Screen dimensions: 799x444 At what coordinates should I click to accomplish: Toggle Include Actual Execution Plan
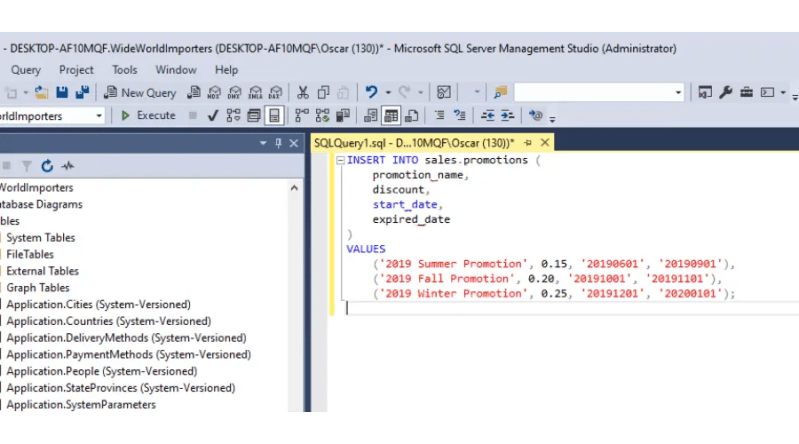302,116
